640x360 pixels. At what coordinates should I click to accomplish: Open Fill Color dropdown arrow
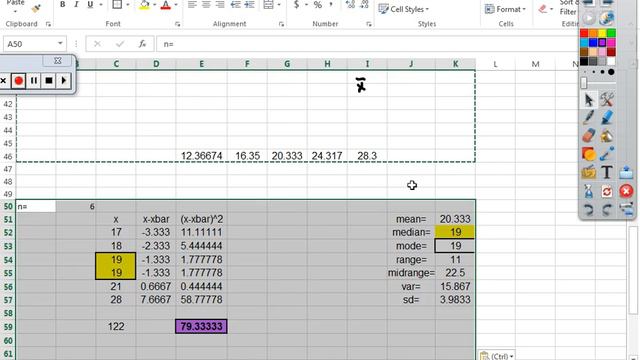pos(155,5)
